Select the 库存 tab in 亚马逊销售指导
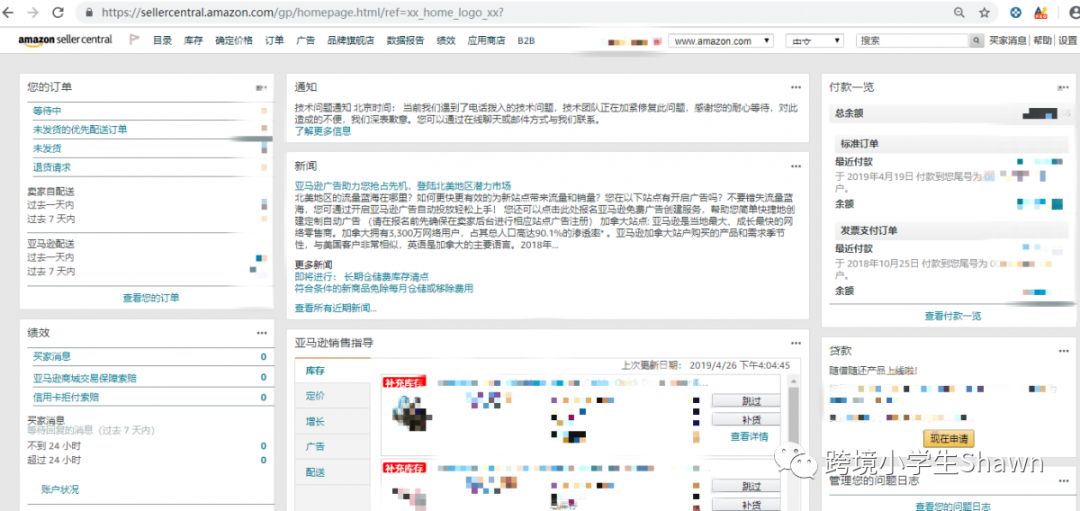The image size is (1080, 511). pyautogui.click(x=333, y=371)
